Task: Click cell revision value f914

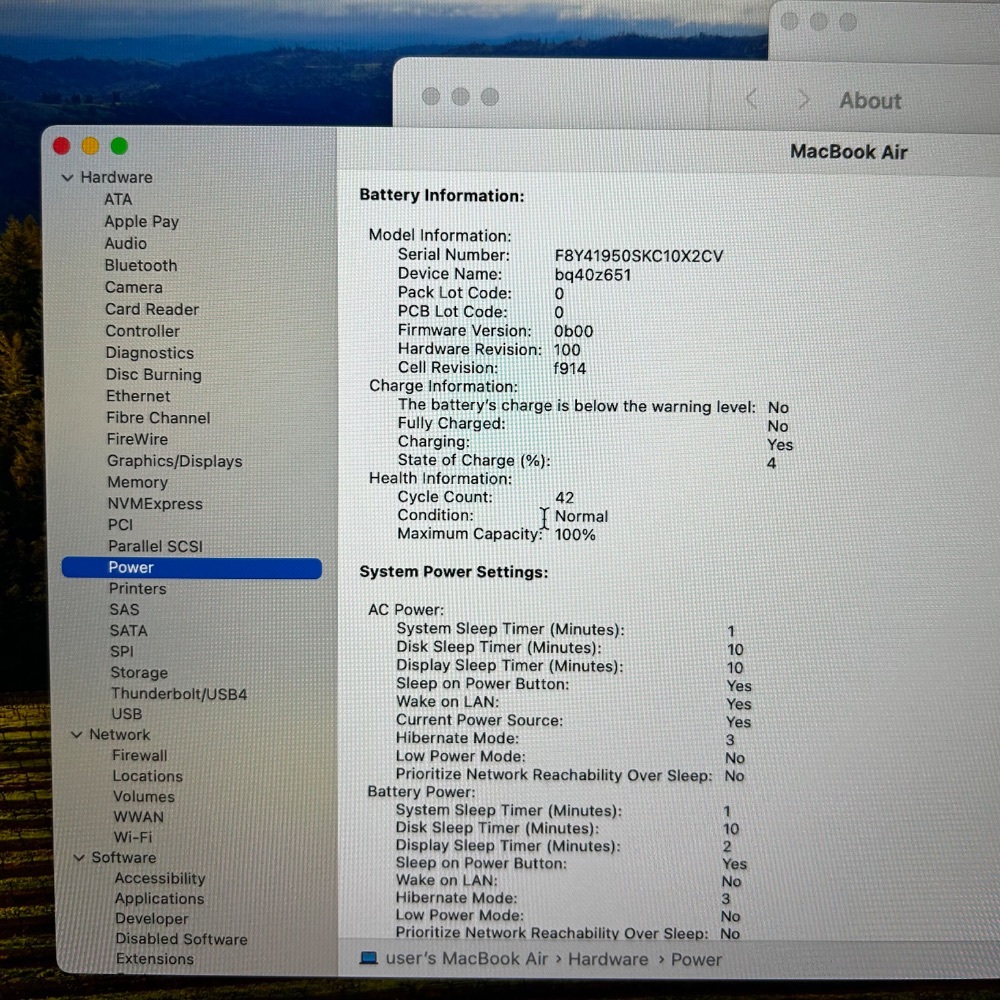Action: tap(570, 369)
